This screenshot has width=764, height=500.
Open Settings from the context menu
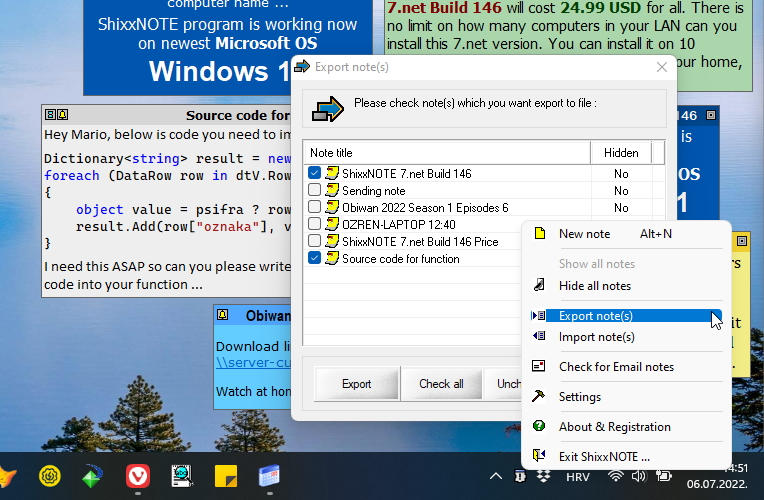[627, 397]
